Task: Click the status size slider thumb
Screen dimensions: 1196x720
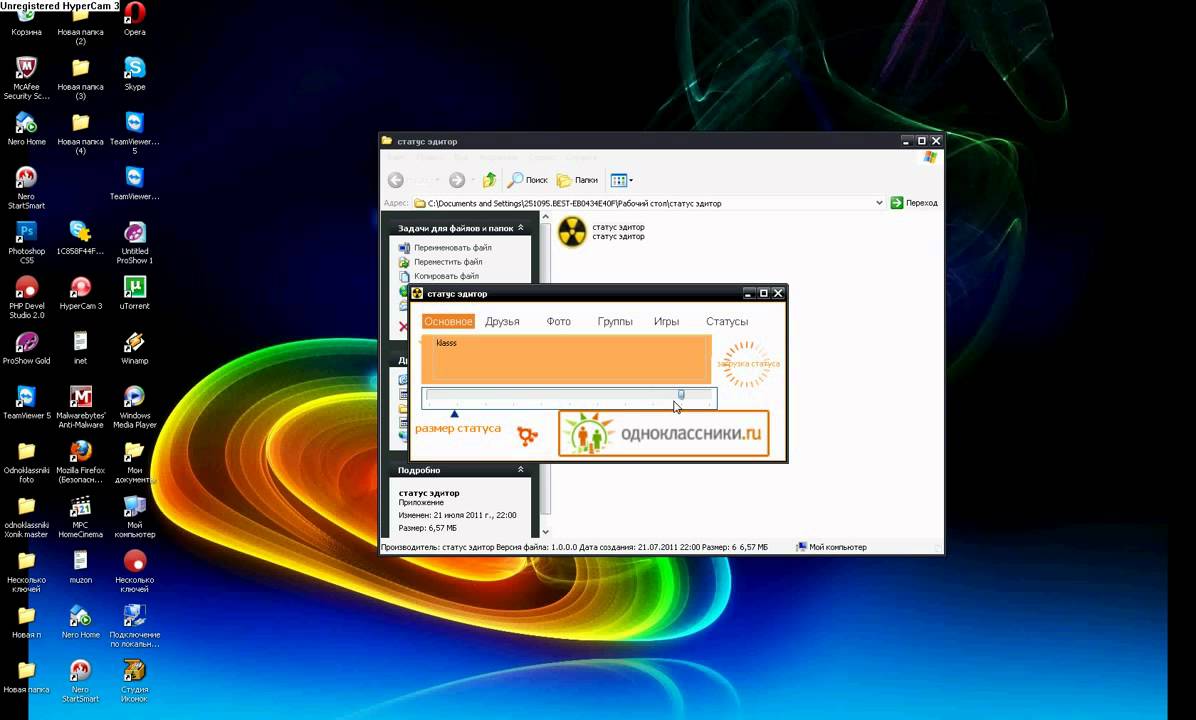Action: pyautogui.click(x=681, y=395)
